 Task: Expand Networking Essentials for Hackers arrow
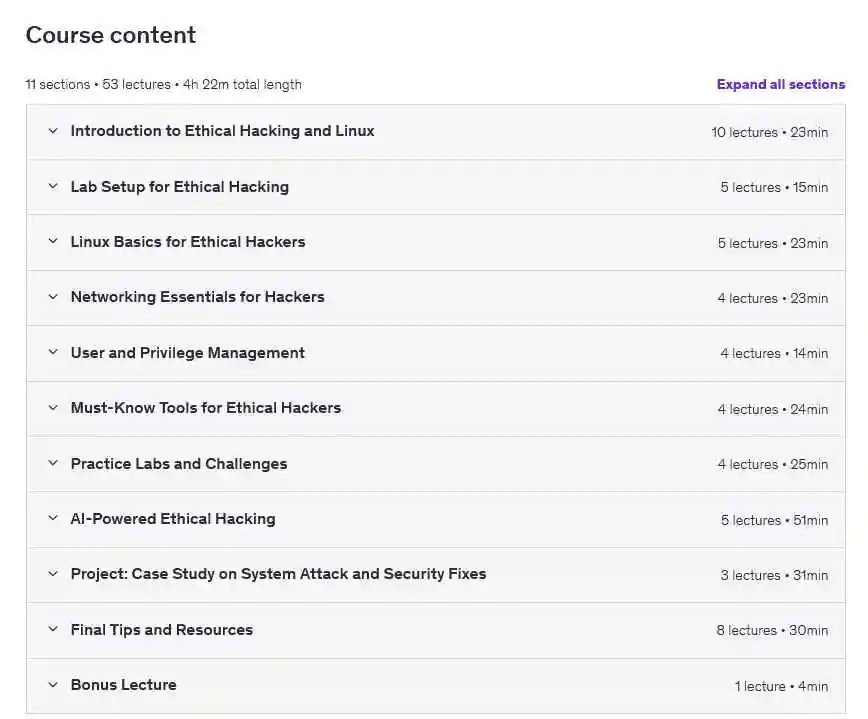click(53, 297)
